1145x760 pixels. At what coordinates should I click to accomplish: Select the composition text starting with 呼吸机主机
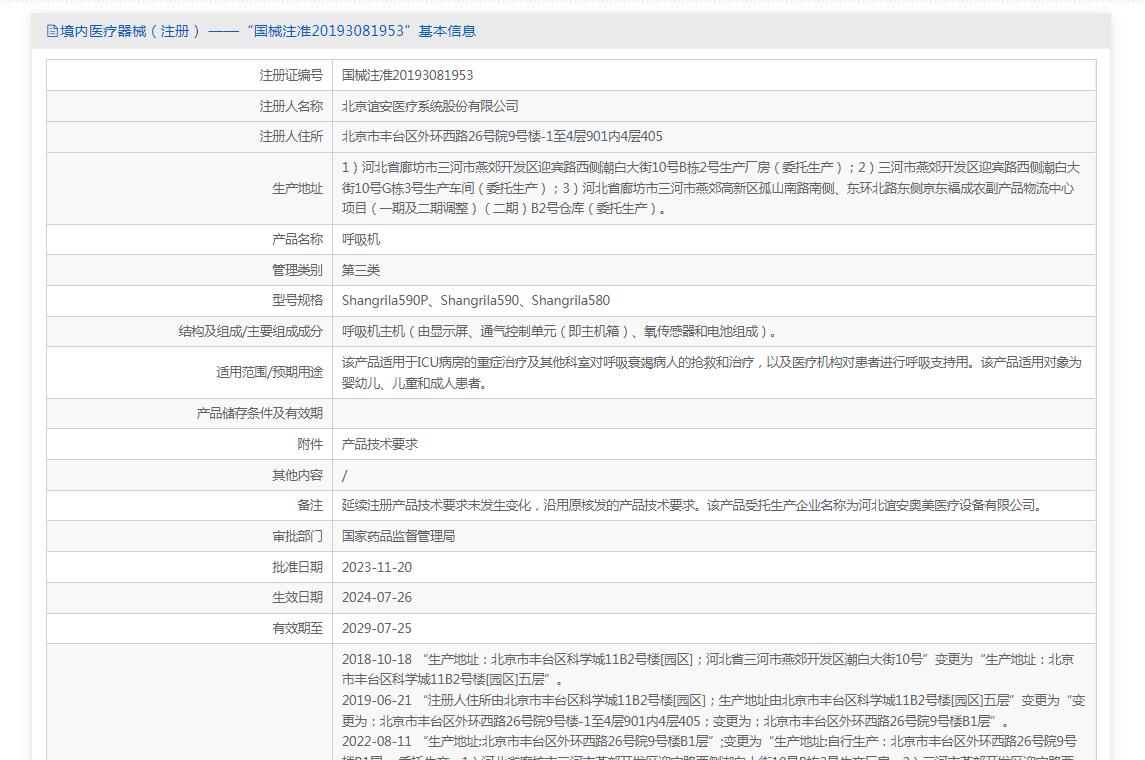pyautogui.click(x=559, y=331)
